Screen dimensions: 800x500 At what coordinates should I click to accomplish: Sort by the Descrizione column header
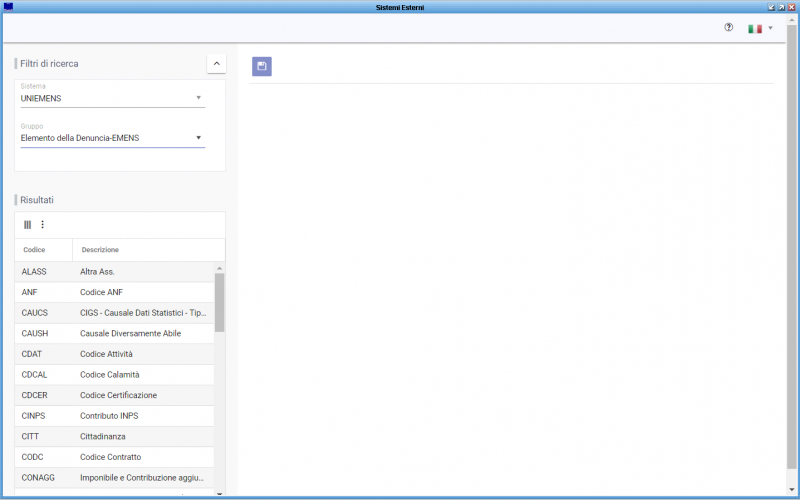tap(100, 249)
